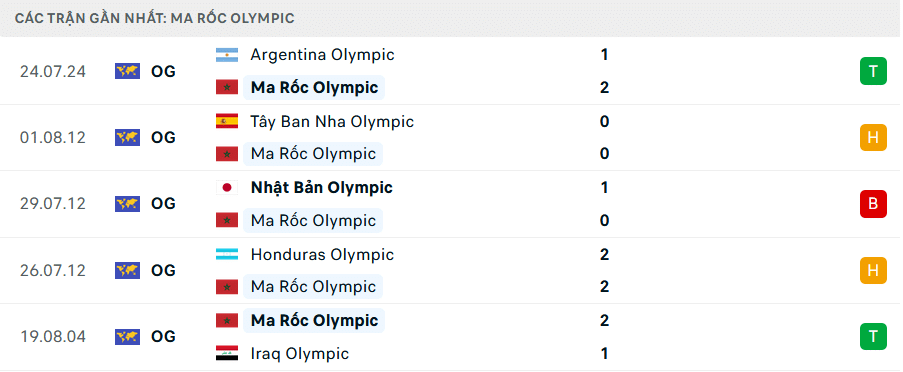Viewport: 903px width, 372px height.
Task: Click the Japan flag icon
Action: [227, 188]
